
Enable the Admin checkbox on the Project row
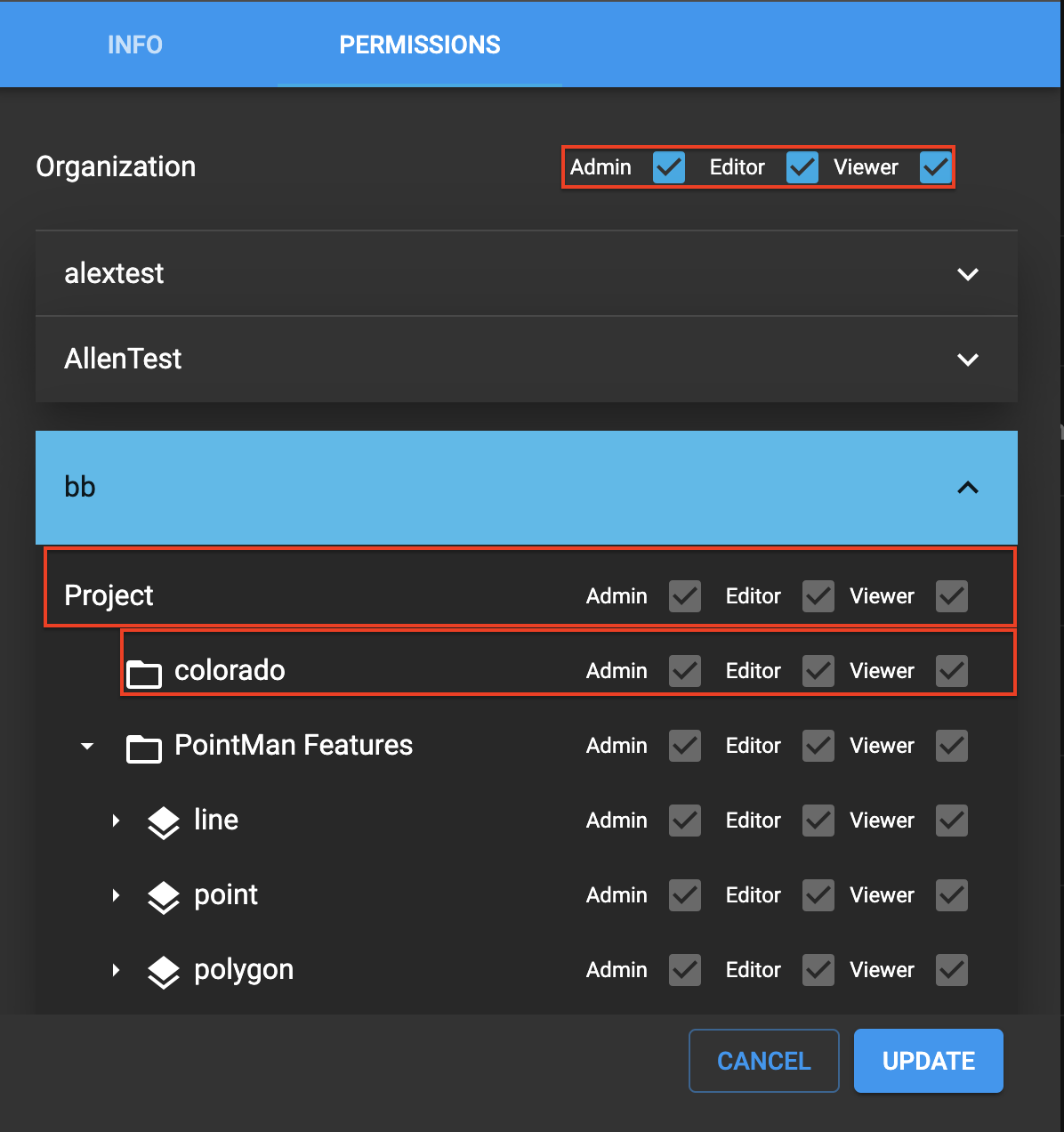tap(684, 596)
